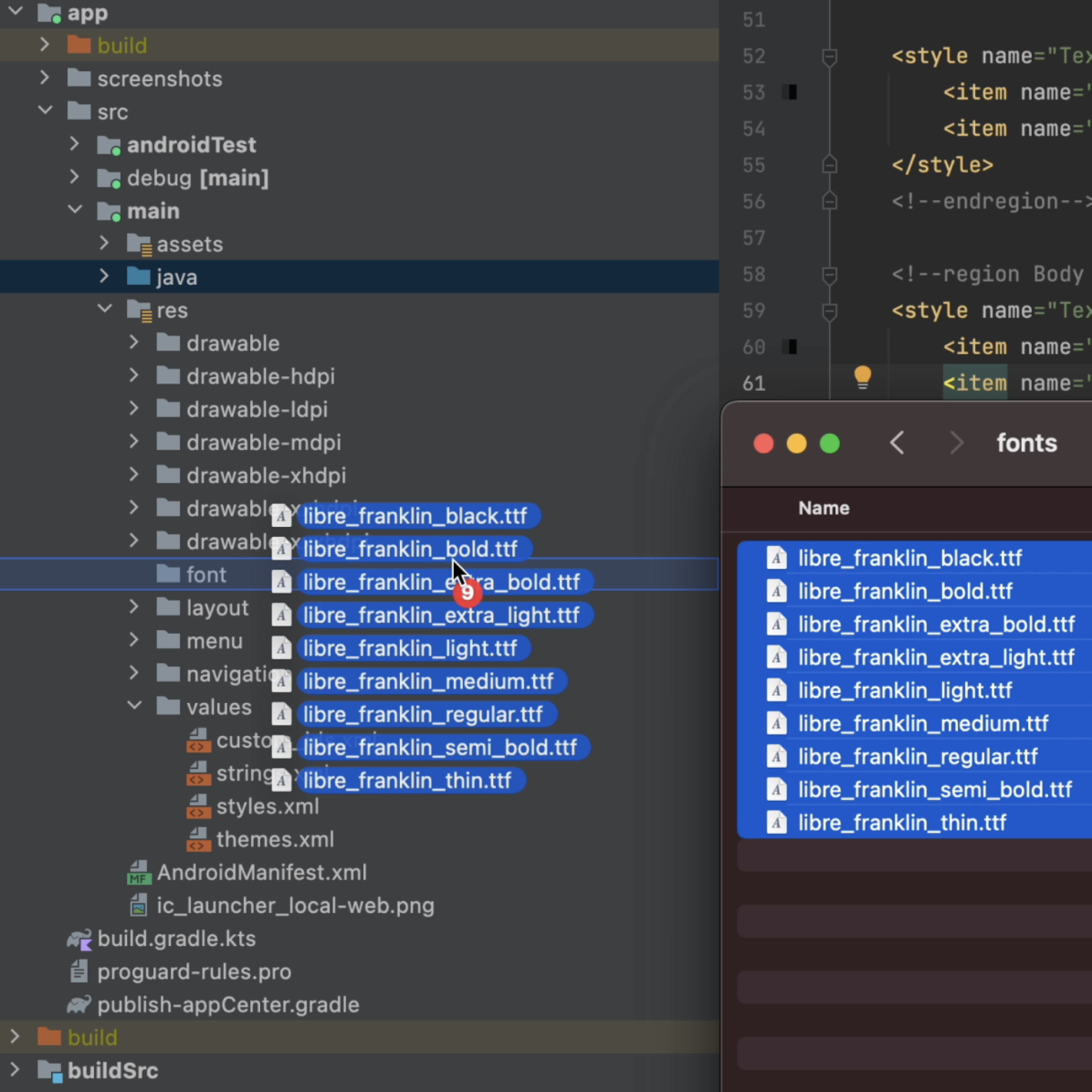This screenshot has height=1092, width=1092.
Task: Select the font folder in res
Action: (206, 575)
